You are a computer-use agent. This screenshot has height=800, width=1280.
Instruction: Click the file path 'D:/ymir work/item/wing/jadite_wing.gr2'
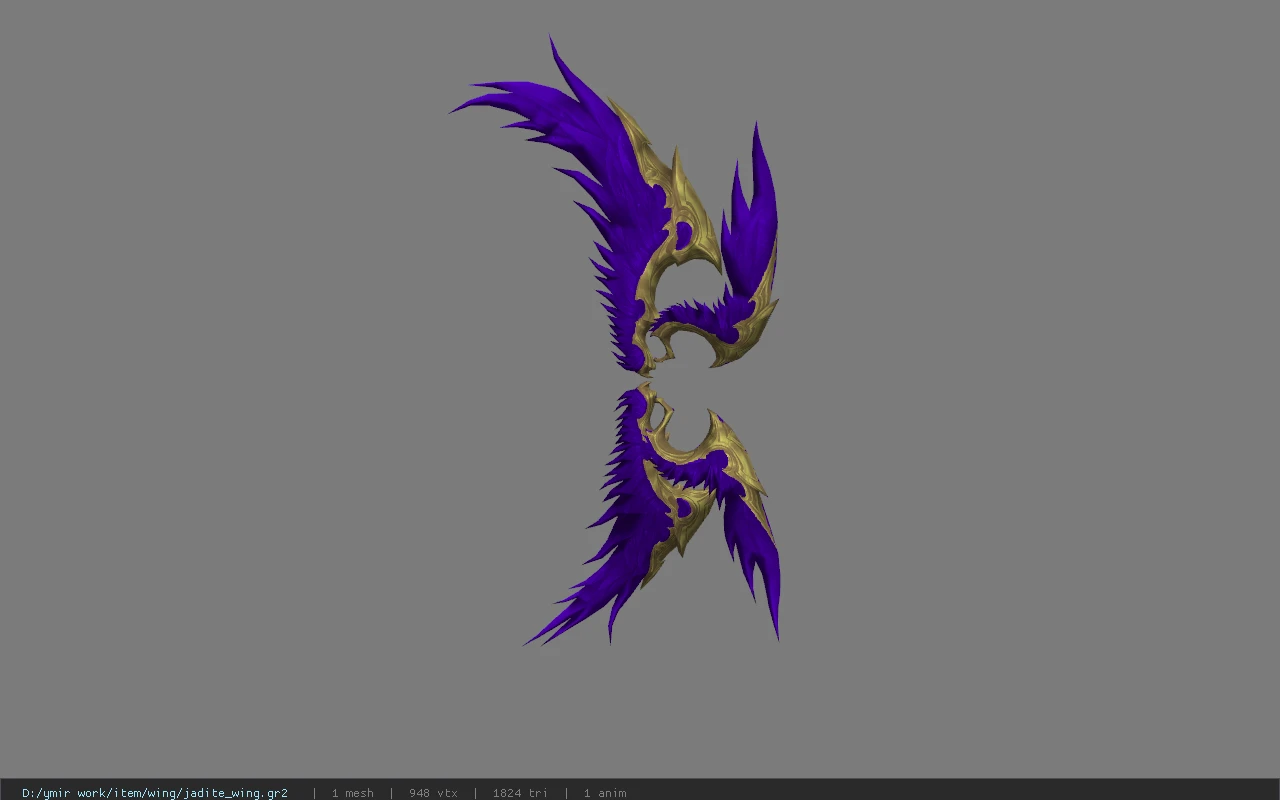click(x=155, y=793)
